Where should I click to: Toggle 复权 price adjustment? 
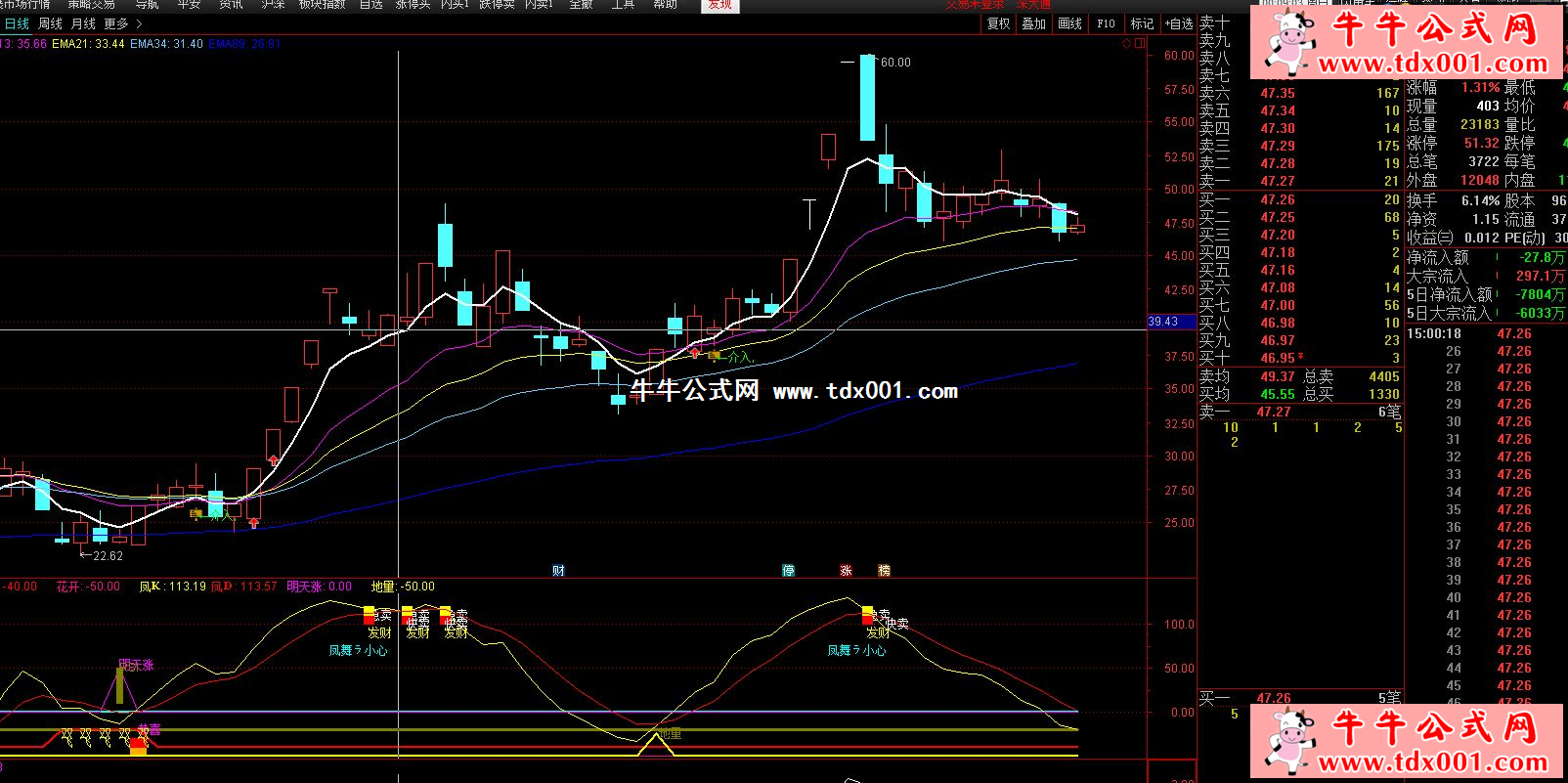(x=998, y=23)
